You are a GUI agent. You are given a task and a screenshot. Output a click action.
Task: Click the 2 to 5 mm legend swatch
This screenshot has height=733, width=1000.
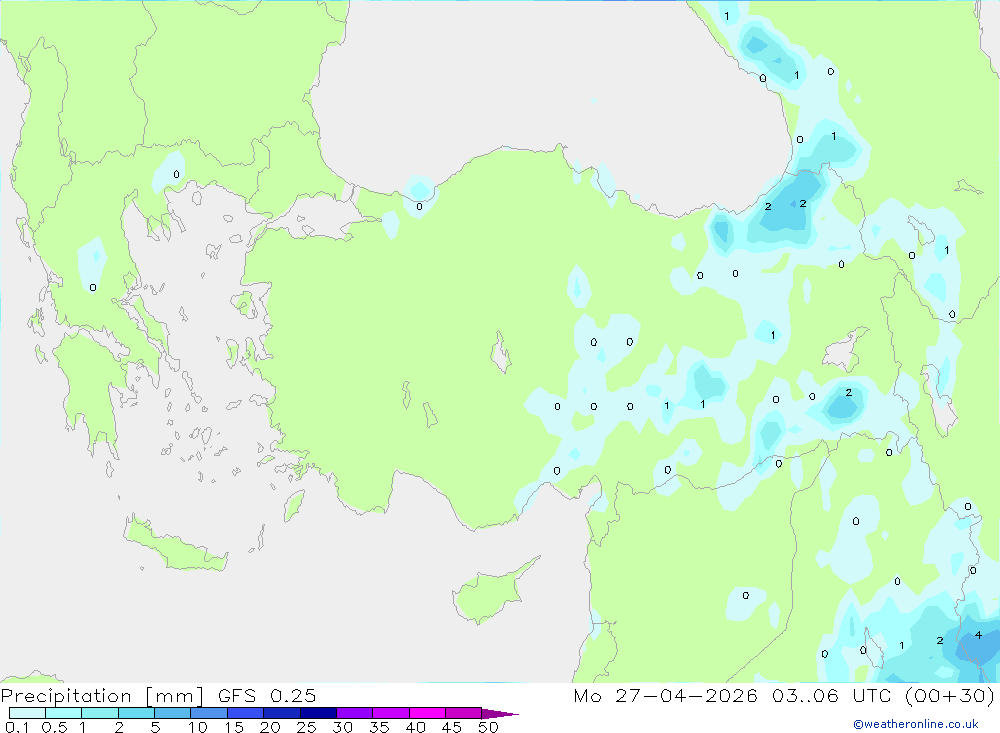tap(136, 713)
